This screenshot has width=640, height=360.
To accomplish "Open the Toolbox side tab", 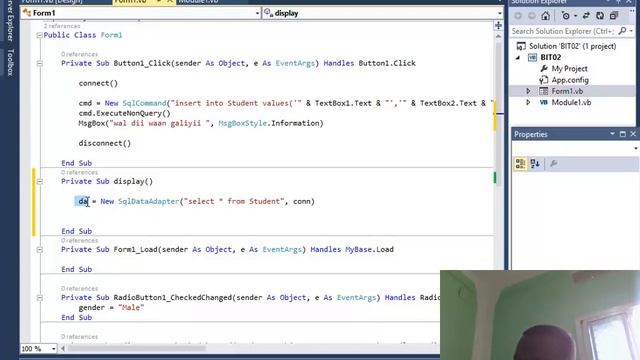I will tap(10, 62).
